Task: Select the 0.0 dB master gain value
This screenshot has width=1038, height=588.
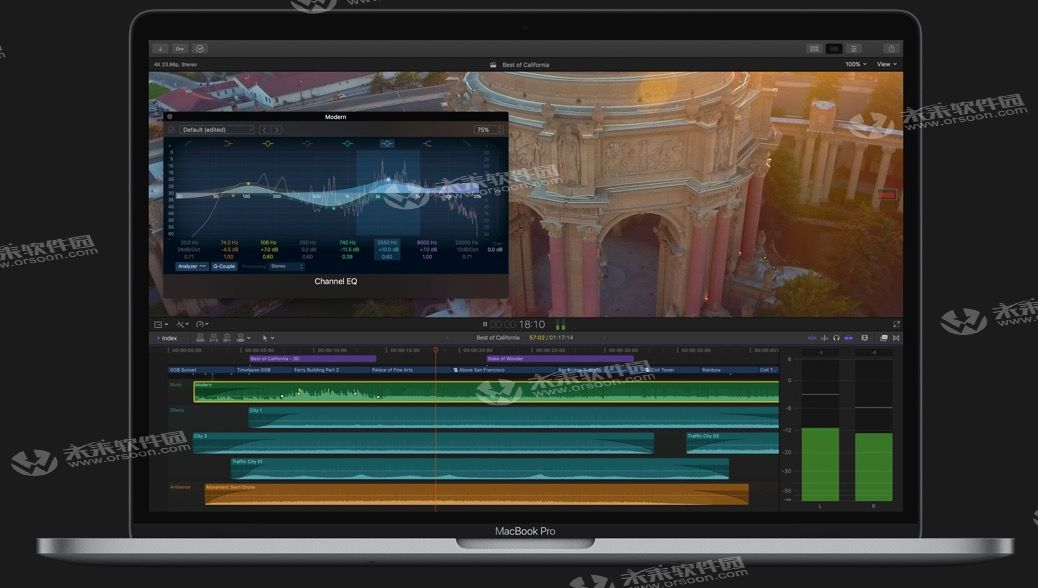Action: (495, 250)
